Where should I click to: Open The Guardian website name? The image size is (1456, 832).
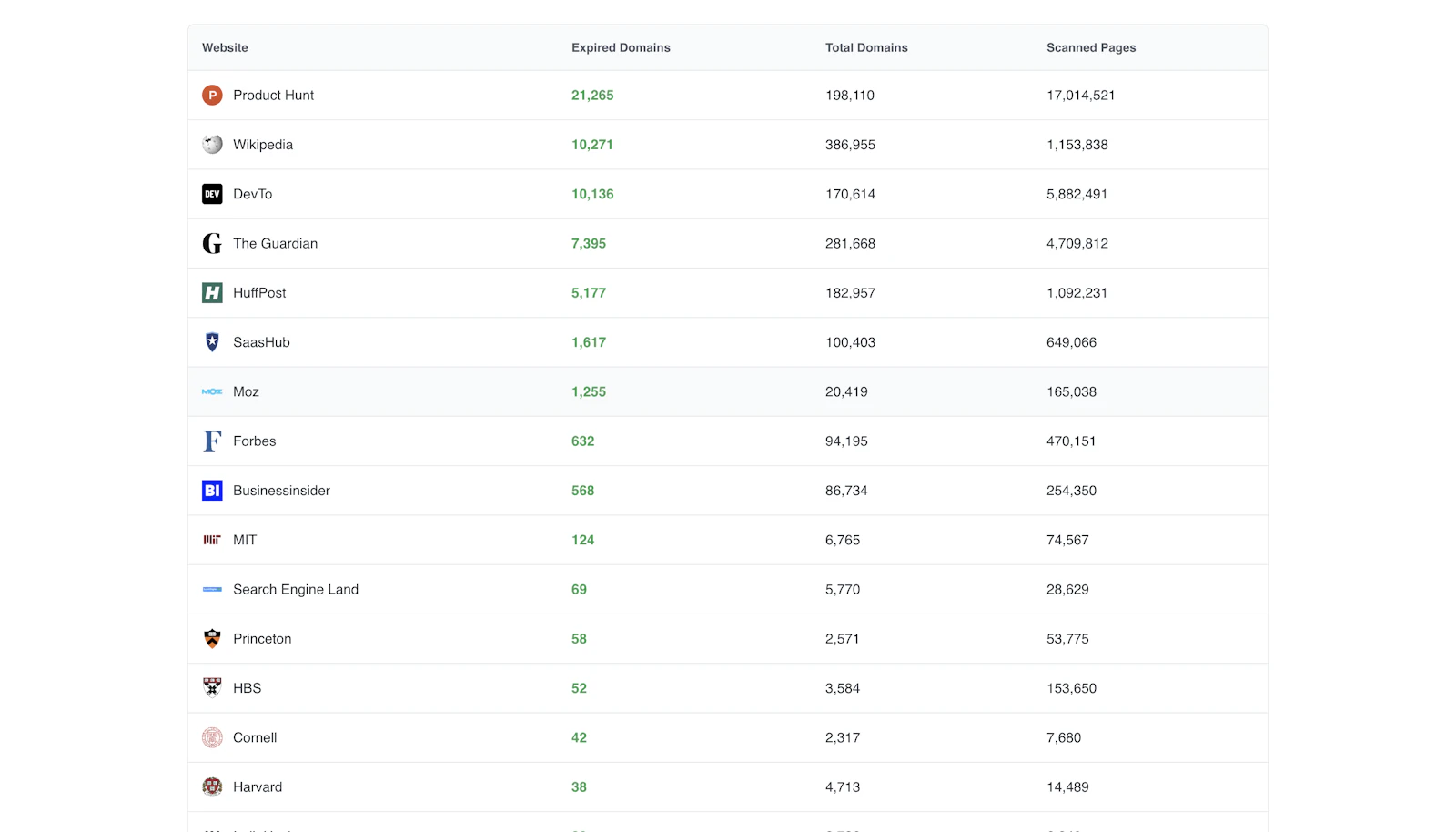pyautogui.click(x=275, y=243)
